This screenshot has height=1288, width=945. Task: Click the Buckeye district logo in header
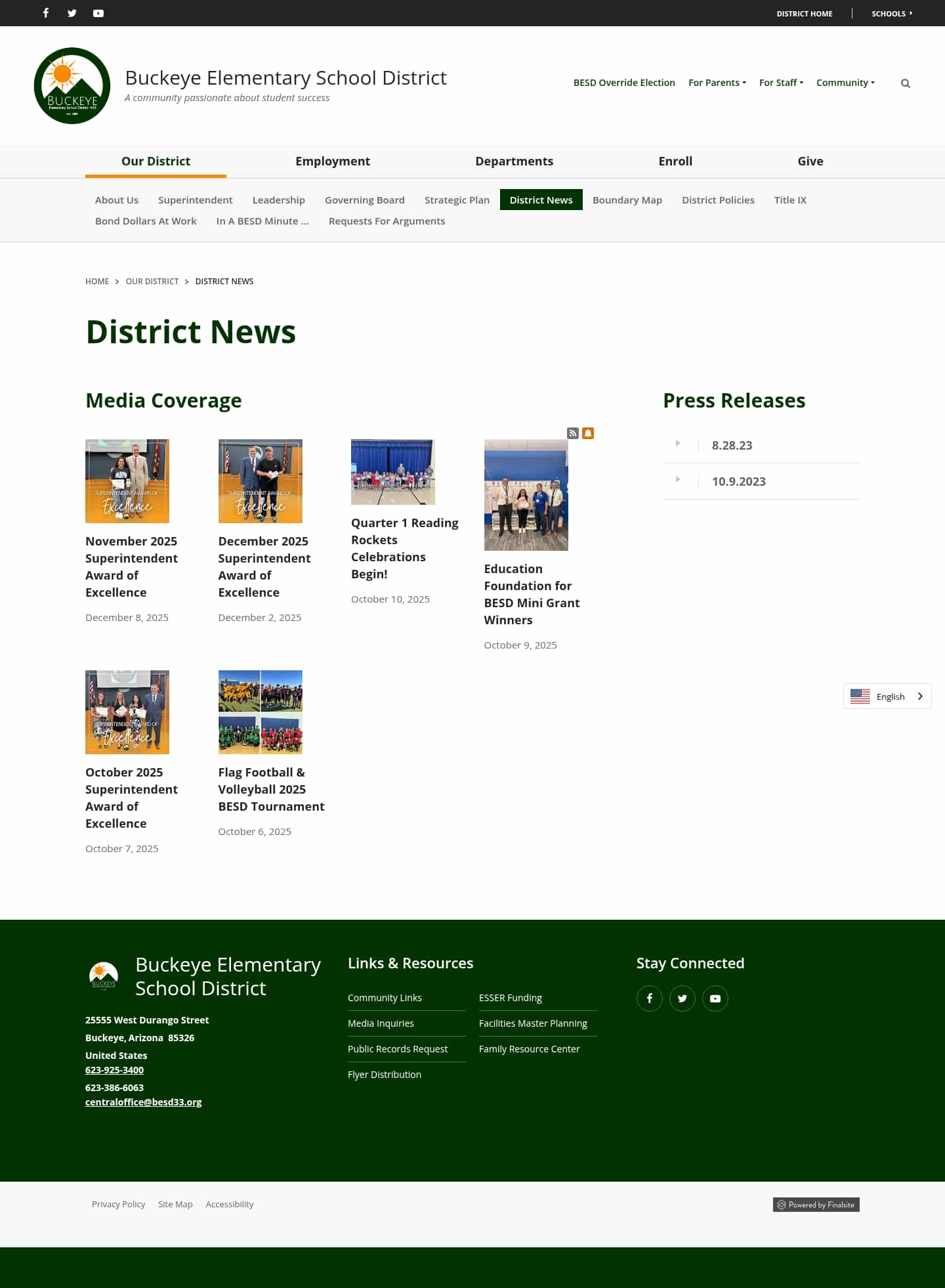[x=72, y=85]
